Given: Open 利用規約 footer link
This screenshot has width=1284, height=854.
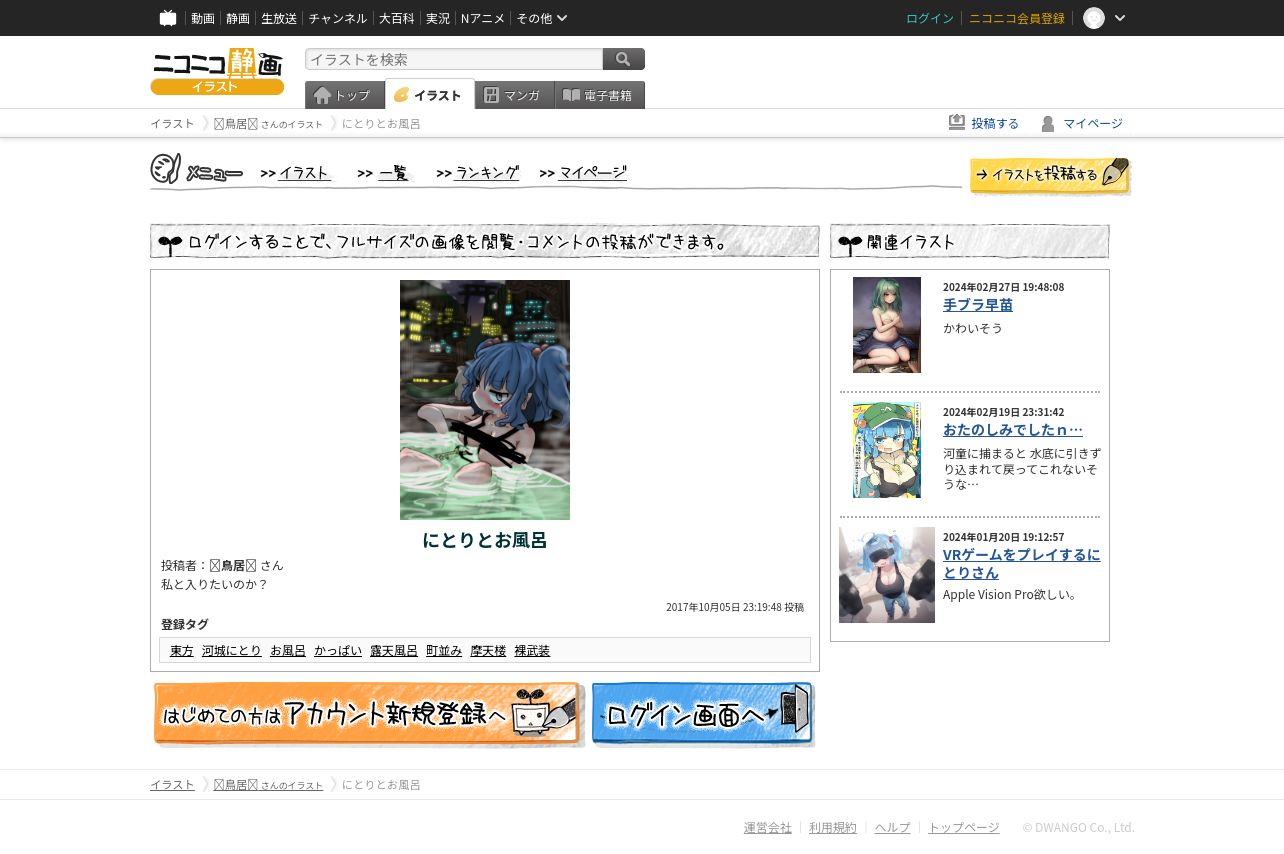Looking at the screenshot, I should click(833, 828).
